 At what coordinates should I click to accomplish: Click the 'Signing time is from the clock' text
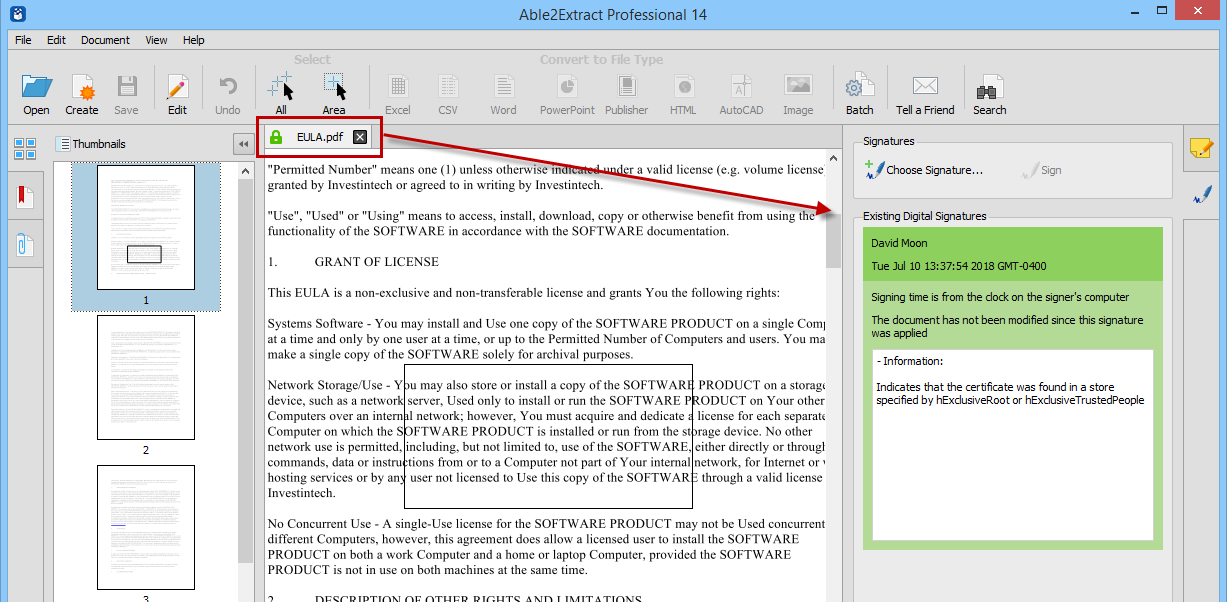1000,297
